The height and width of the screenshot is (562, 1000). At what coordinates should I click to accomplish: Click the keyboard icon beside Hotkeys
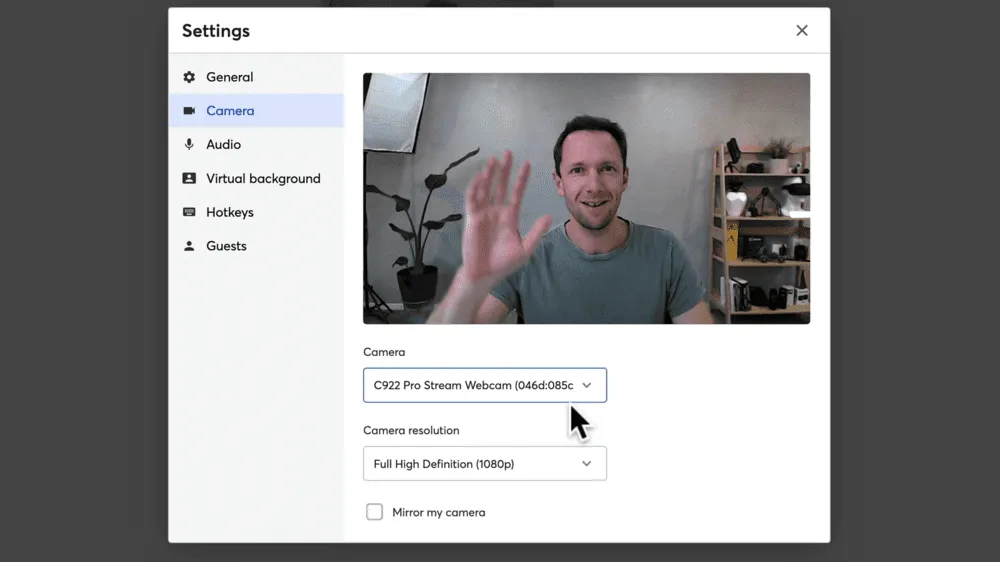189,213
